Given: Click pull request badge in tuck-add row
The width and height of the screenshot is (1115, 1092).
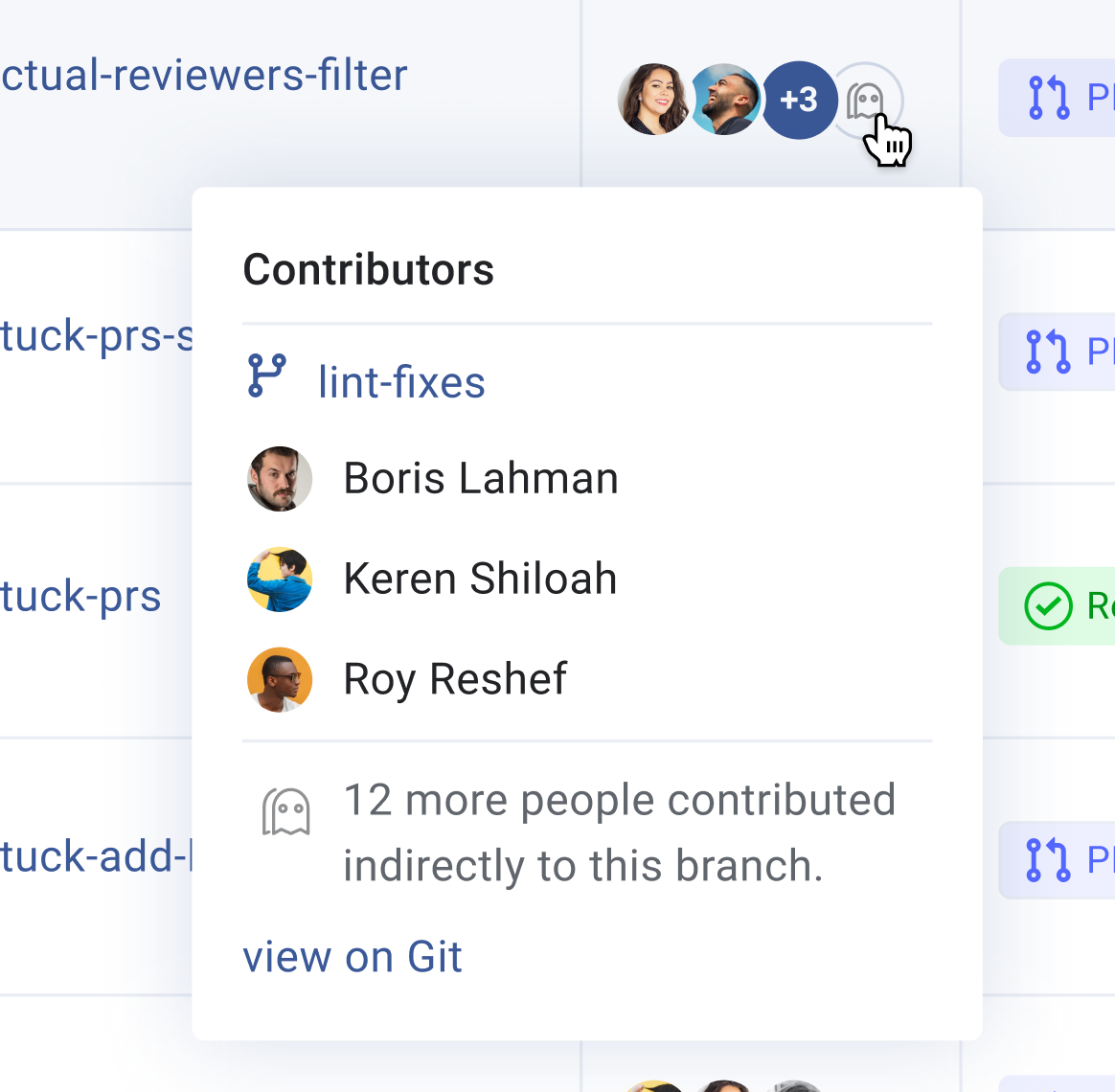Looking at the screenshot, I should click(1057, 860).
